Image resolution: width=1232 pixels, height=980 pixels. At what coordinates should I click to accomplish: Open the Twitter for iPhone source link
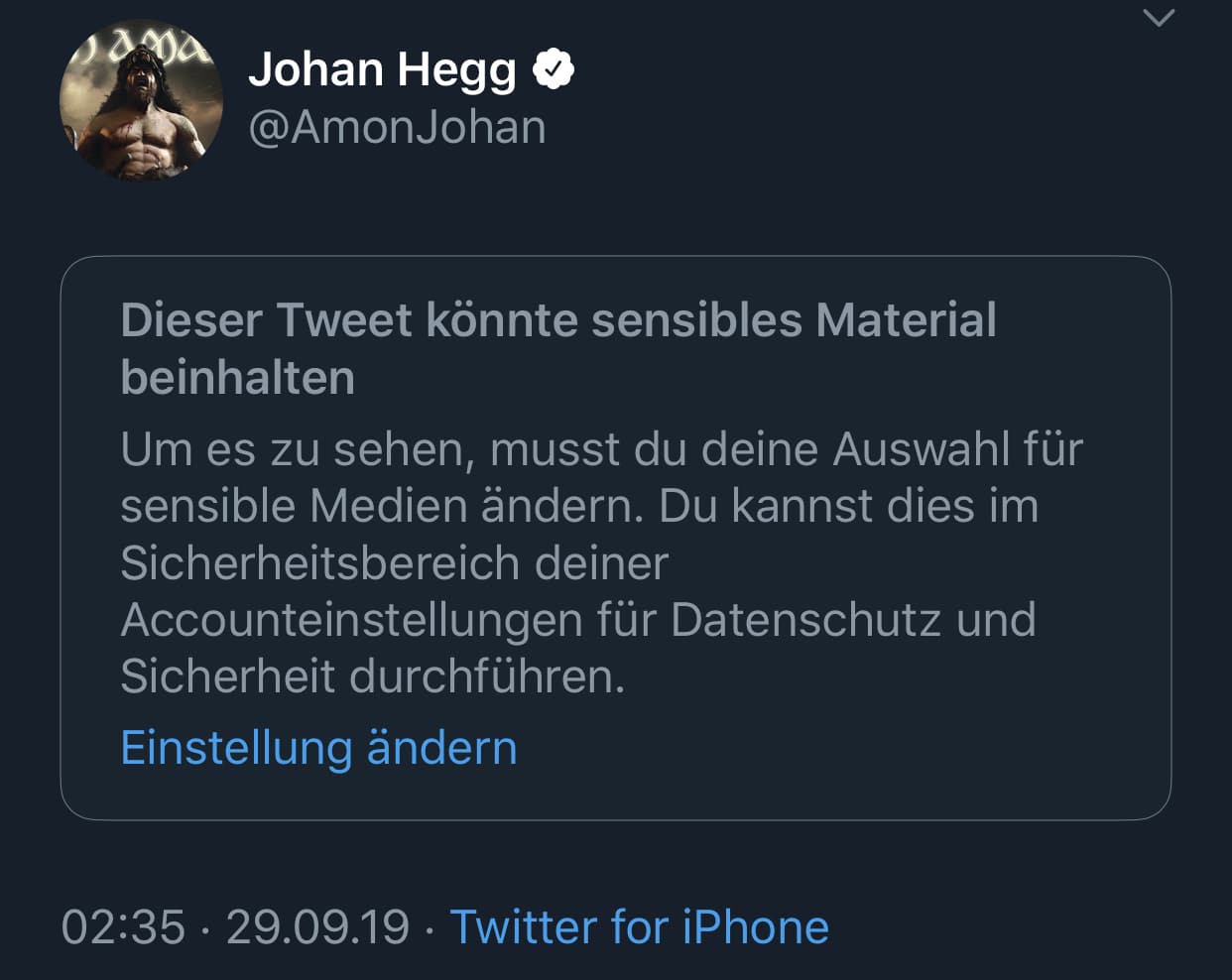[x=639, y=927]
